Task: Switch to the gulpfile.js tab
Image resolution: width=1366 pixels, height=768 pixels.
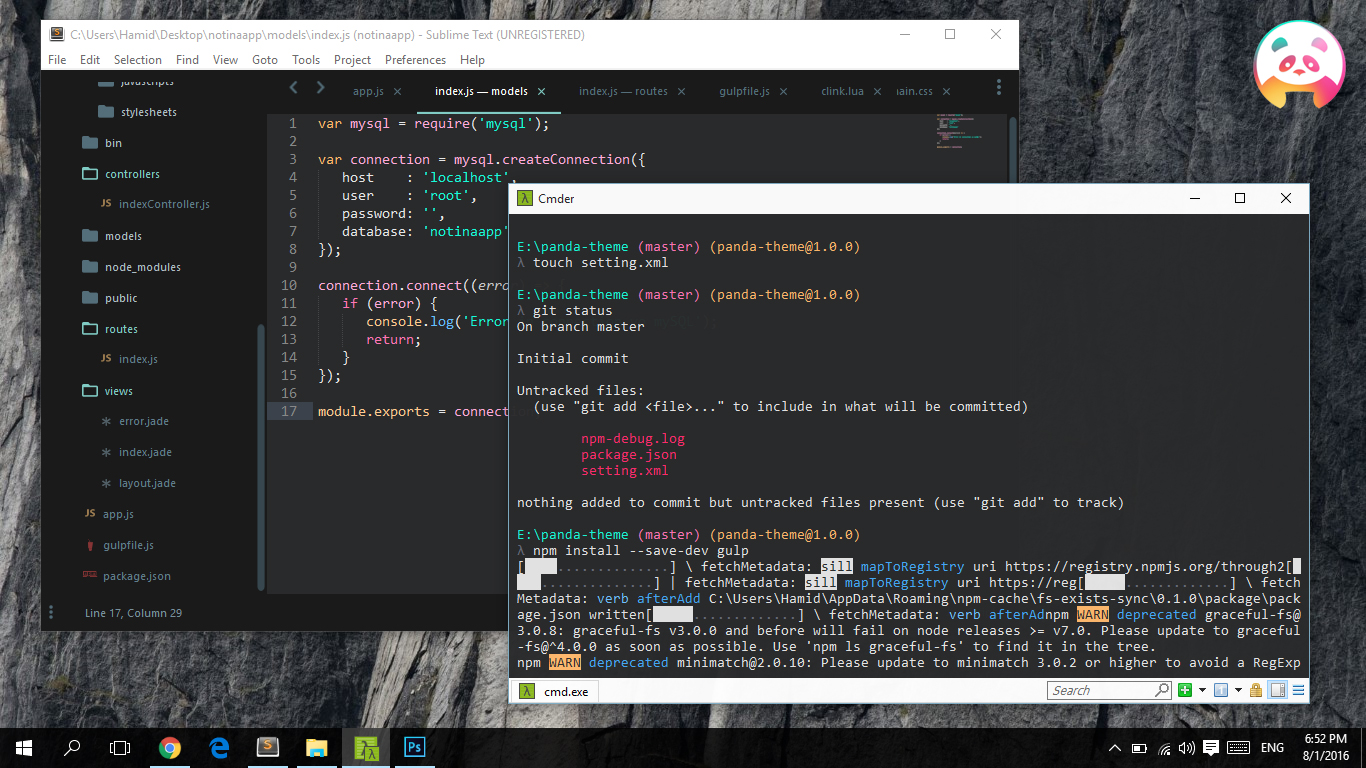Action: point(744,91)
